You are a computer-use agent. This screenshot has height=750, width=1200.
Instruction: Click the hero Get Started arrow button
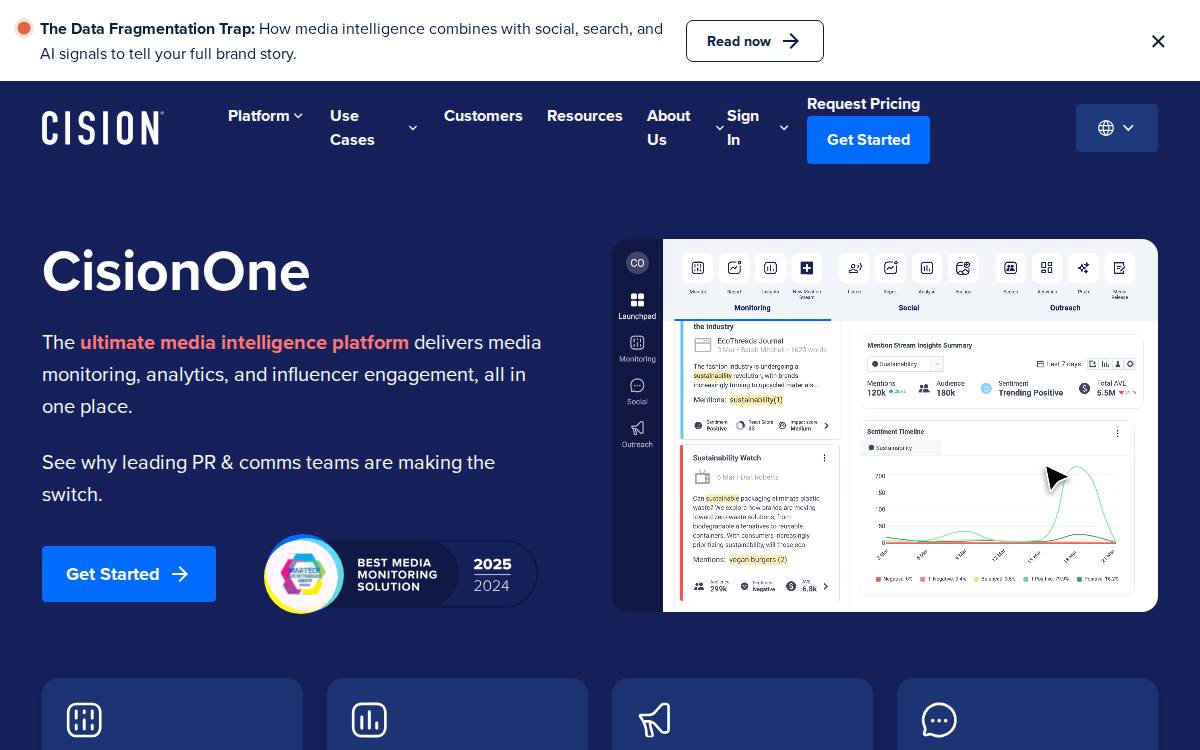(x=129, y=574)
